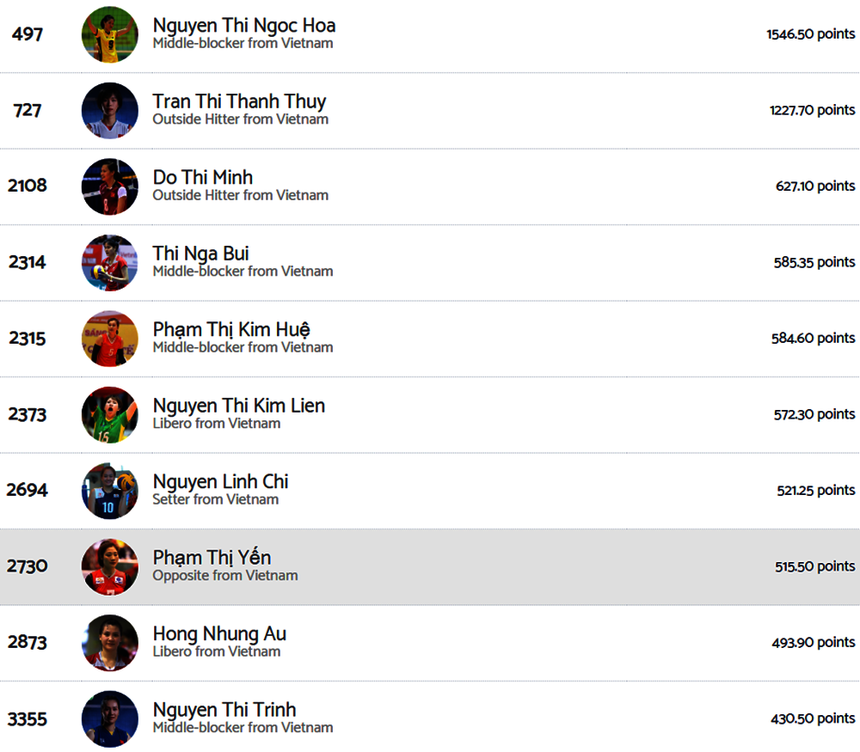860x752 pixels.
Task: Click Do Thi Minh's profile picture
Action: point(110,186)
